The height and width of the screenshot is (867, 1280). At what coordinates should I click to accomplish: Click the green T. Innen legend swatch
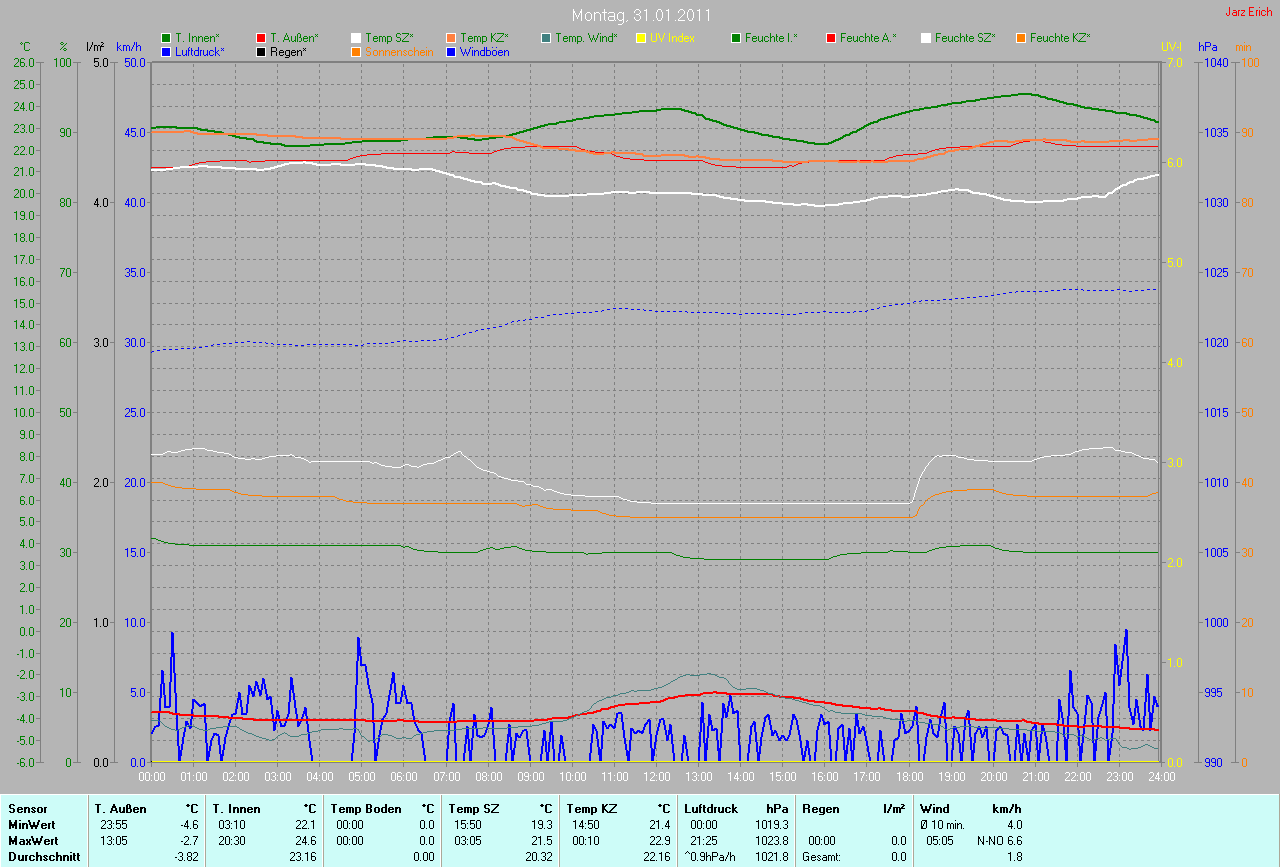(x=166, y=38)
